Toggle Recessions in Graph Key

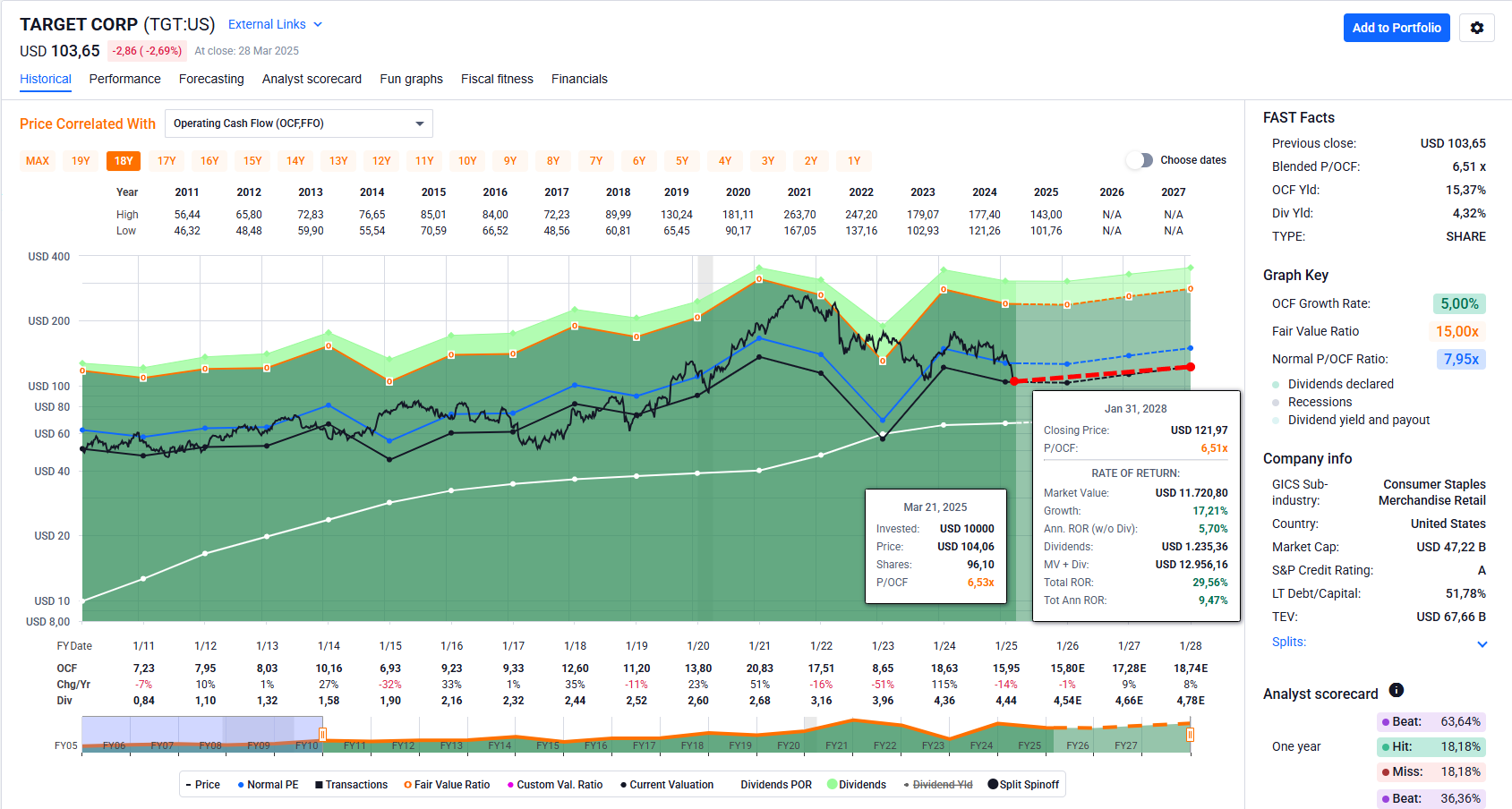pos(1276,402)
